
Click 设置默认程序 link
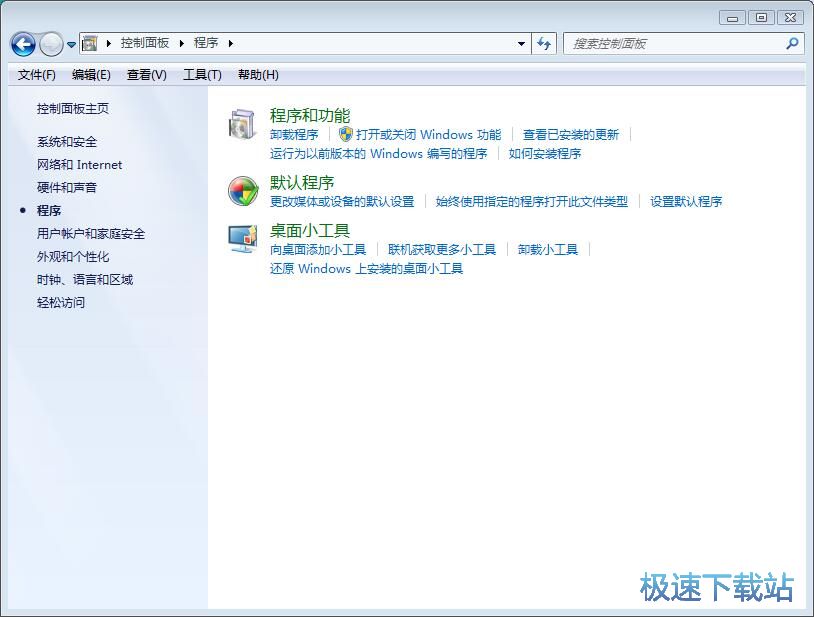pyautogui.click(x=686, y=201)
